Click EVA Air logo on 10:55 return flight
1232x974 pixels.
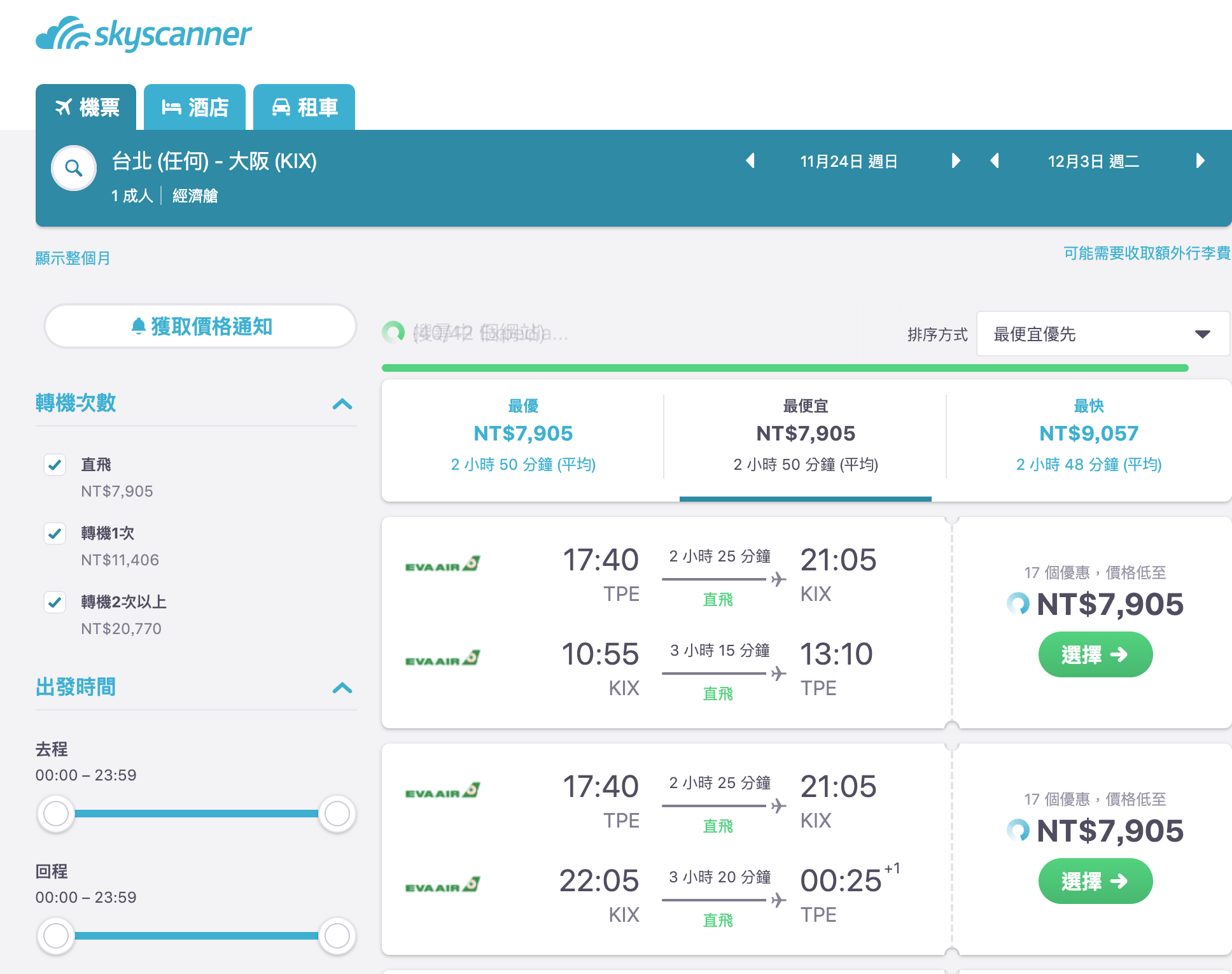pos(442,658)
